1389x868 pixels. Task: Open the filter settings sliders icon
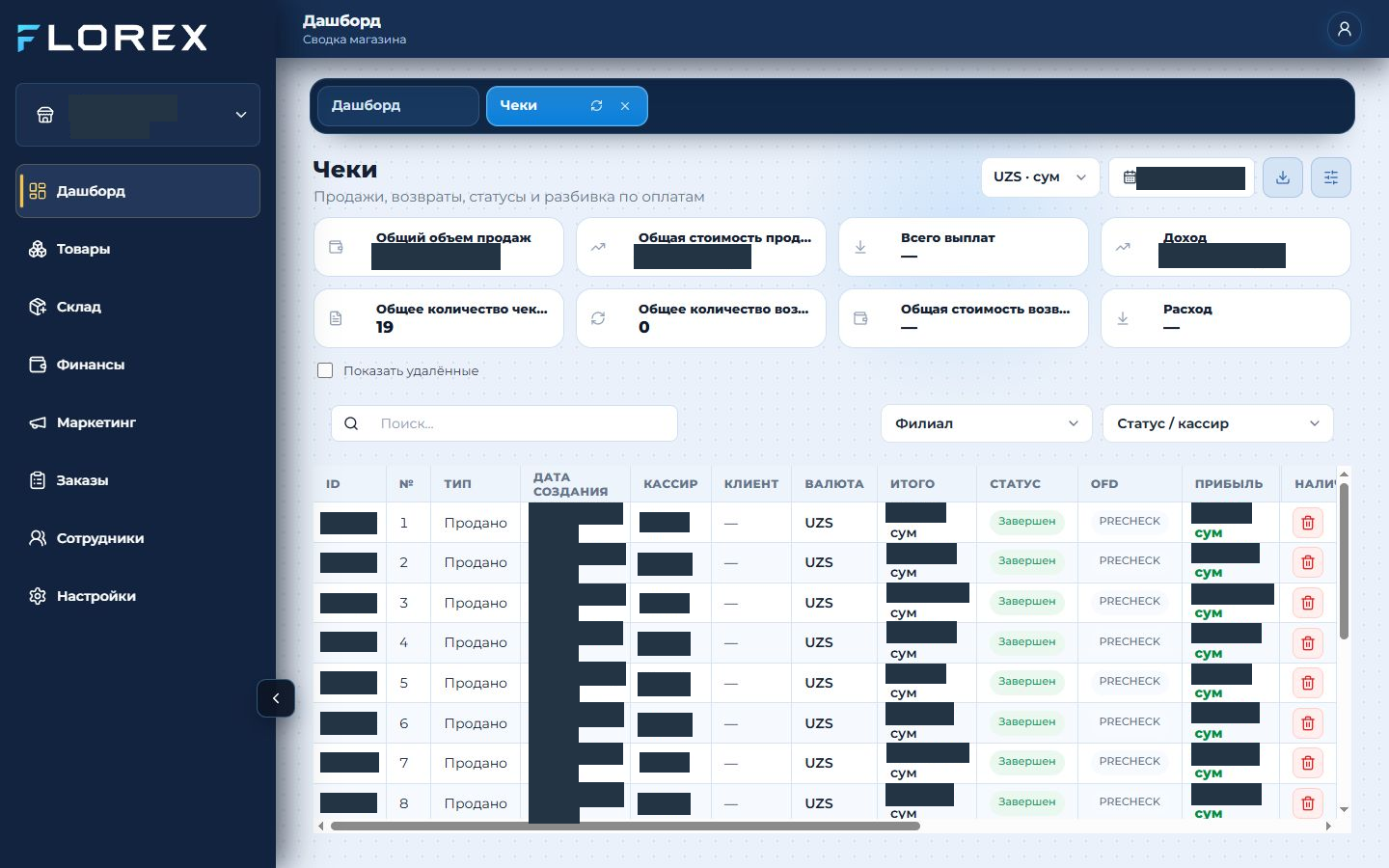(x=1331, y=177)
